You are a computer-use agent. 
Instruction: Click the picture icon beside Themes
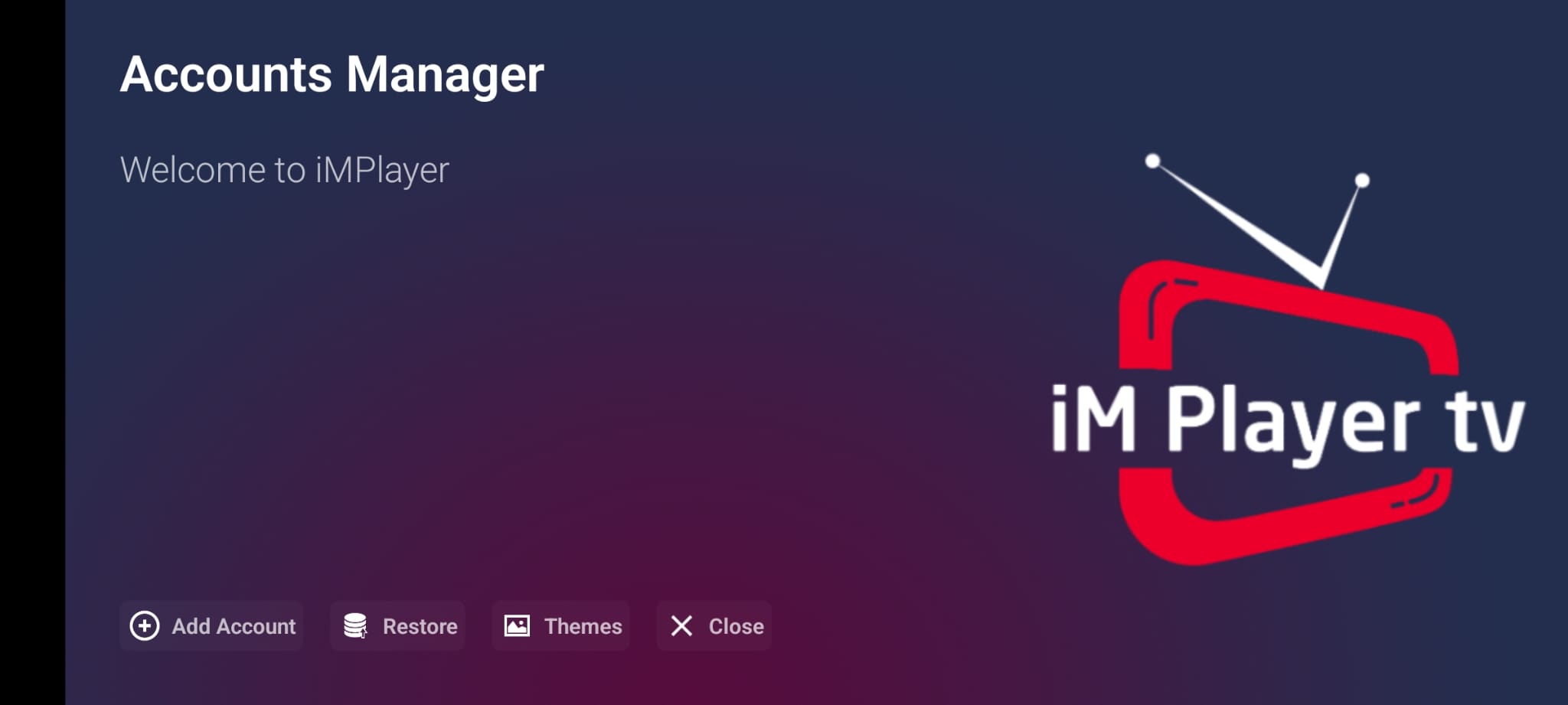click(x=517, y=625)
